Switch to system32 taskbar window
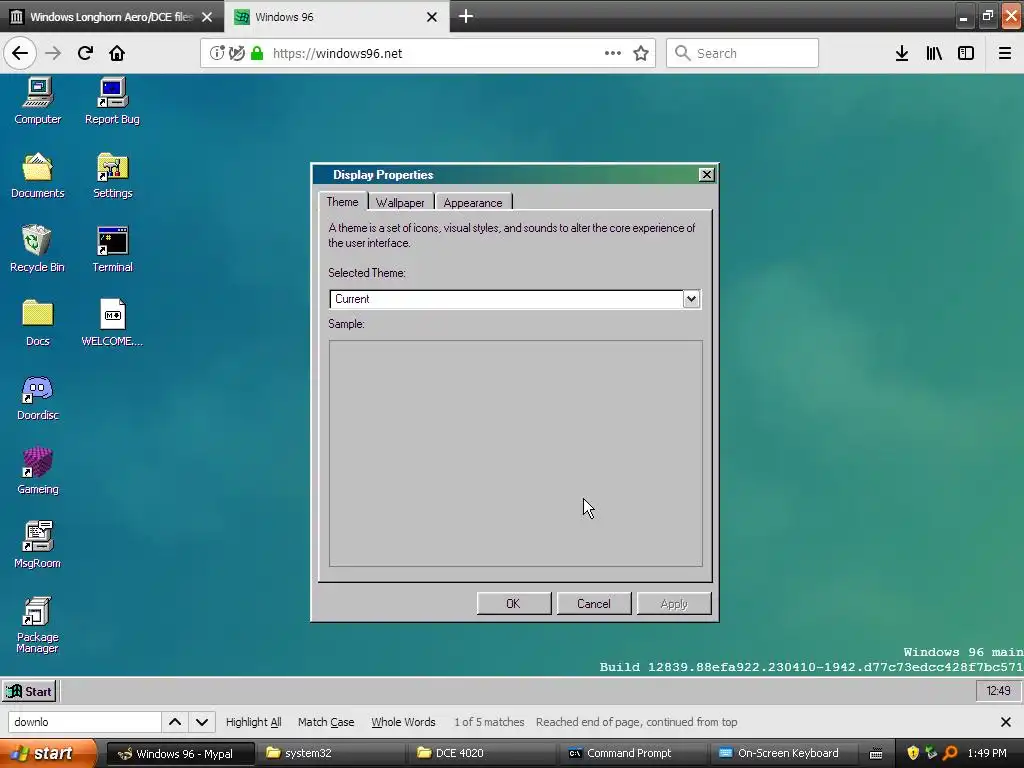This screenshot has height=768, width=1024. [331, 753]
